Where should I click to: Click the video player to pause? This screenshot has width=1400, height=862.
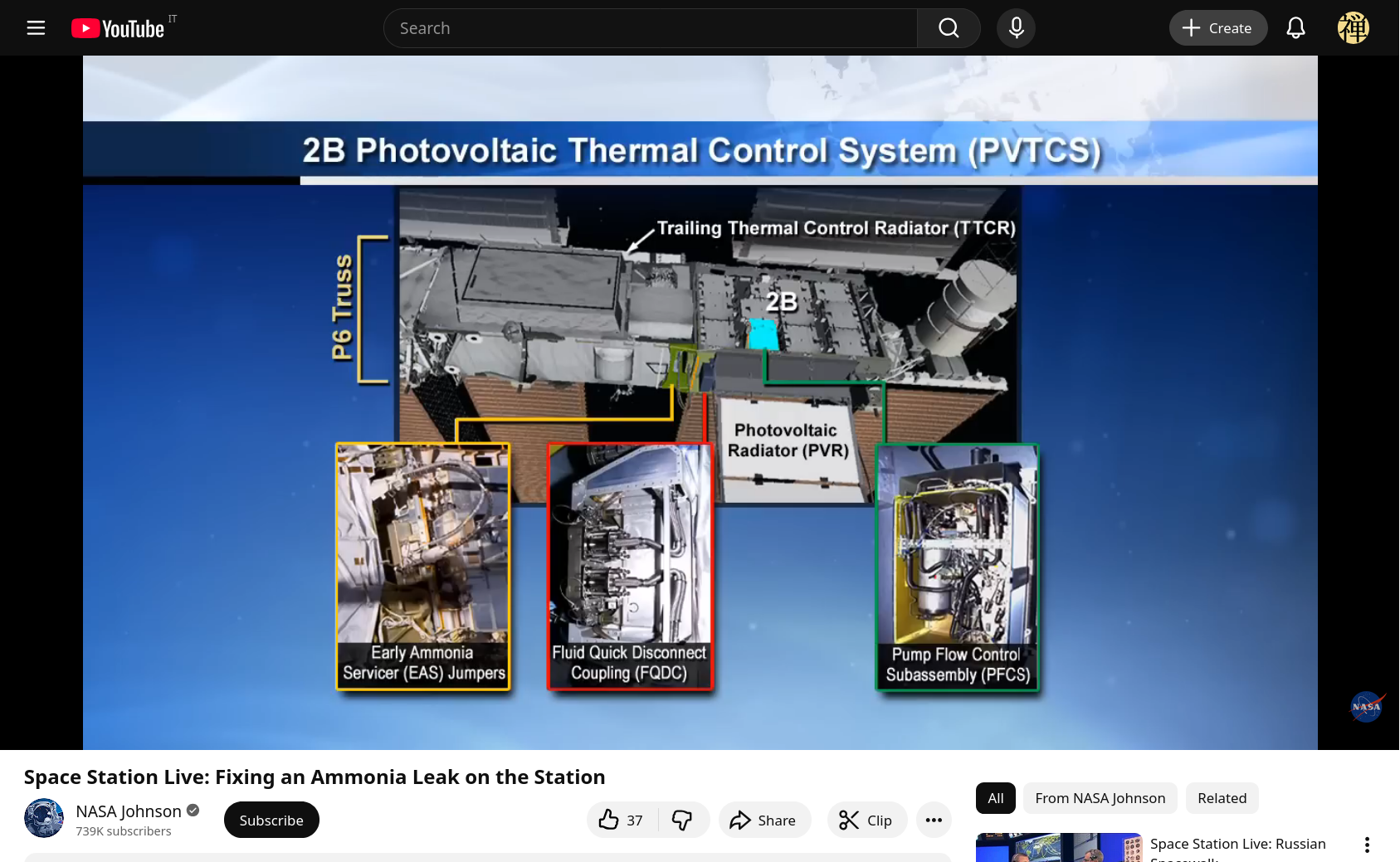(700, 402)
